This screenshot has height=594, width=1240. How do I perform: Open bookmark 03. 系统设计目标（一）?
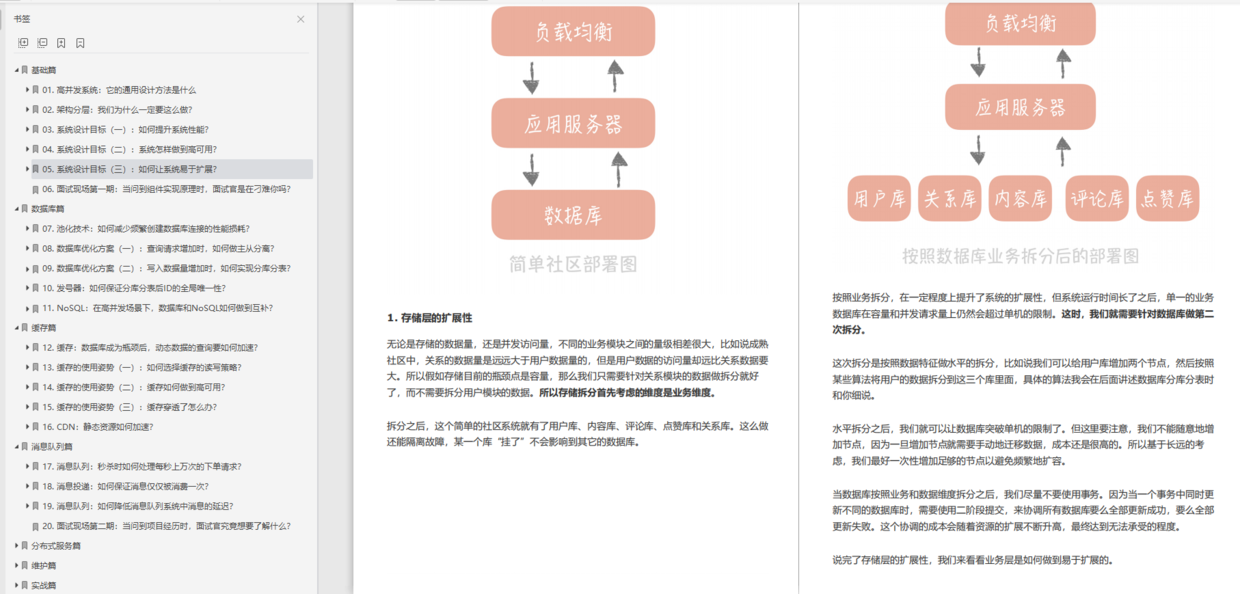point(125,130)
